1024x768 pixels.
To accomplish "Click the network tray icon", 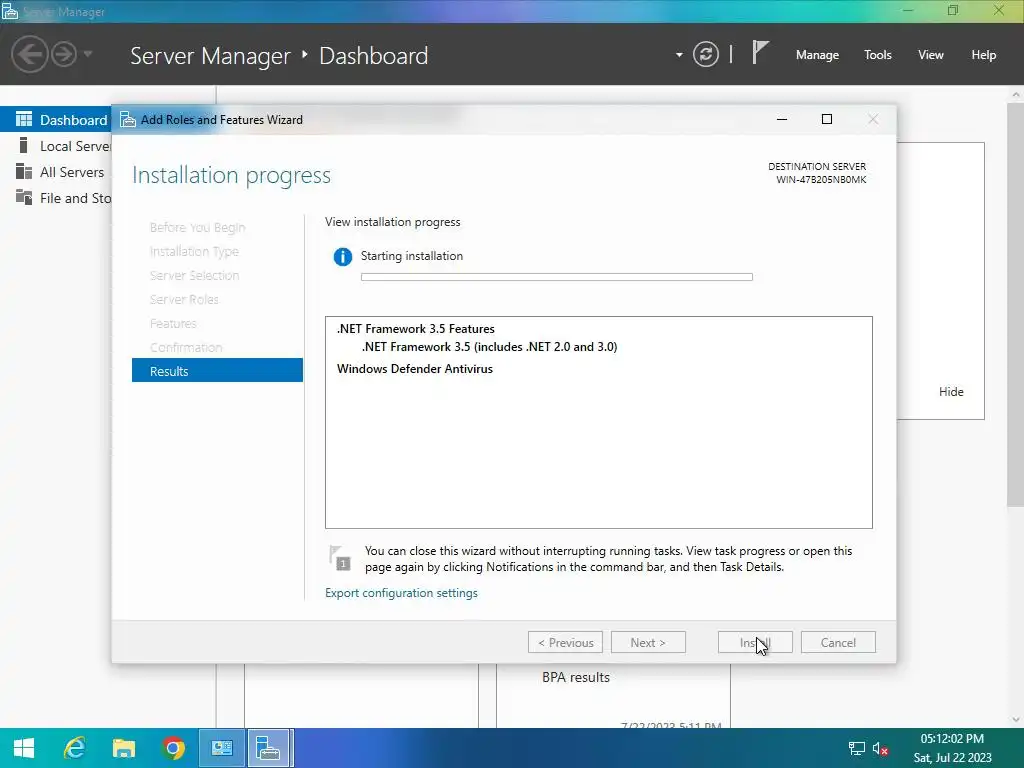I will tap(856, 748).
